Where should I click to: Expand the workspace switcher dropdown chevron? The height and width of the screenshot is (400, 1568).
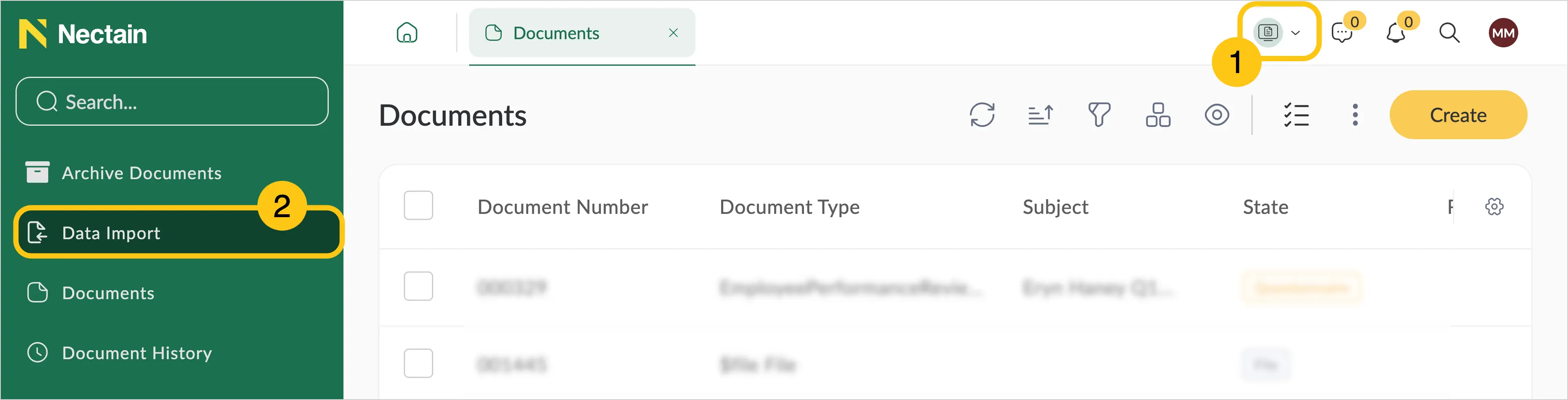point(1295,33)
